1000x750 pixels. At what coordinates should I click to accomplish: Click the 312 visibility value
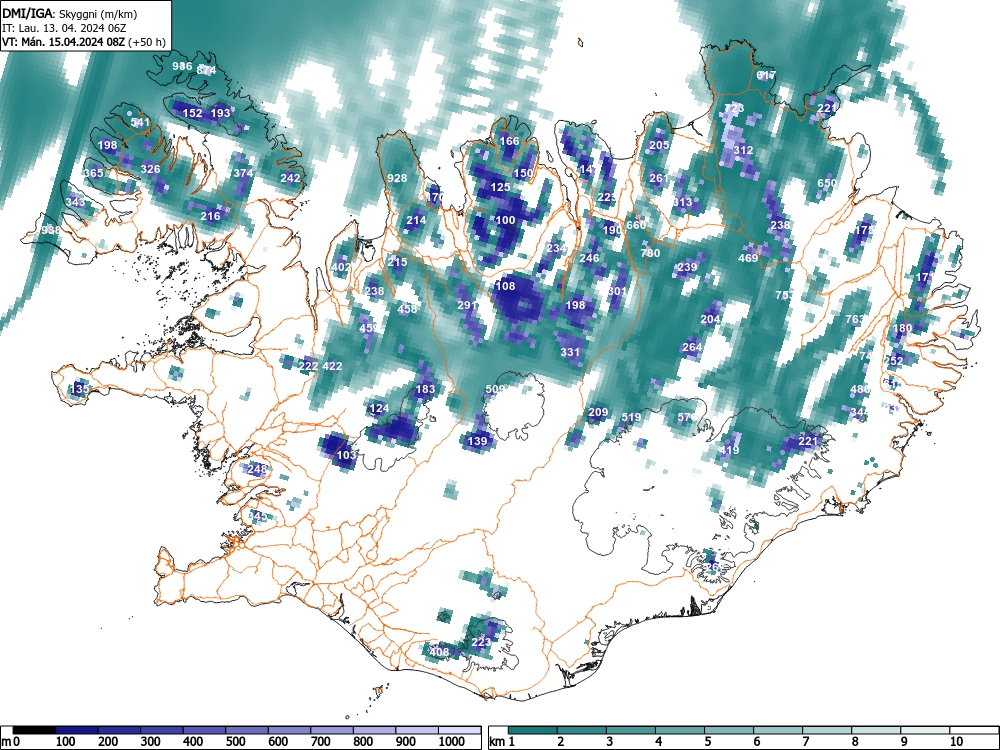pos(743,151)
